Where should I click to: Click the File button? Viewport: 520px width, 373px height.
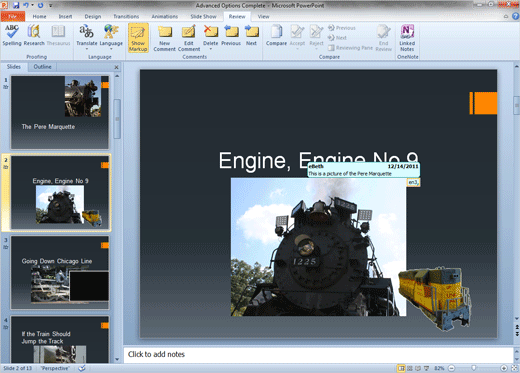(13, 16)
